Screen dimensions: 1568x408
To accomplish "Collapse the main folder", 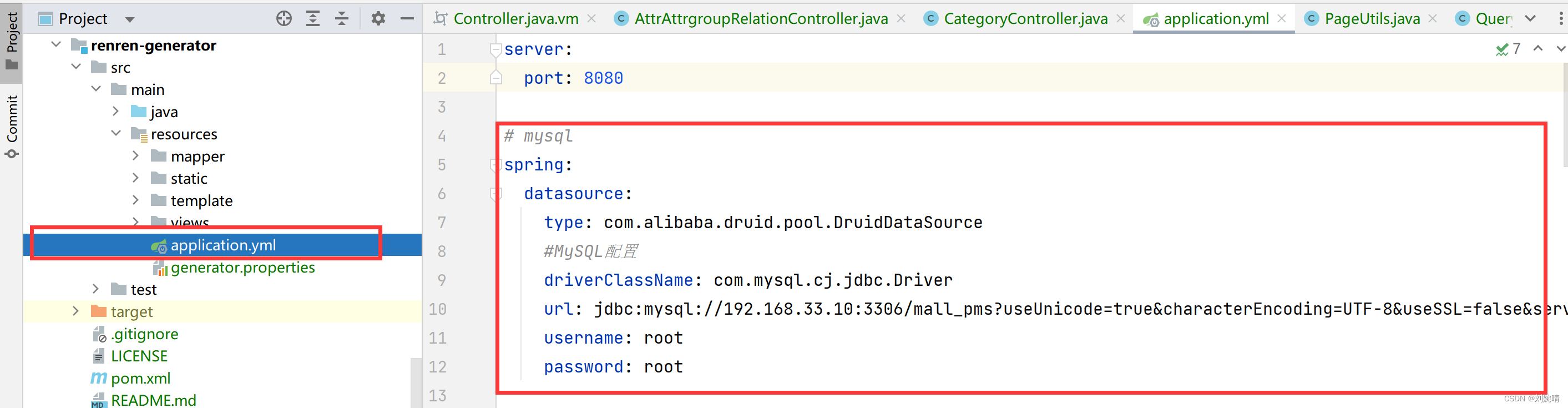I will [x=96, y=89].
